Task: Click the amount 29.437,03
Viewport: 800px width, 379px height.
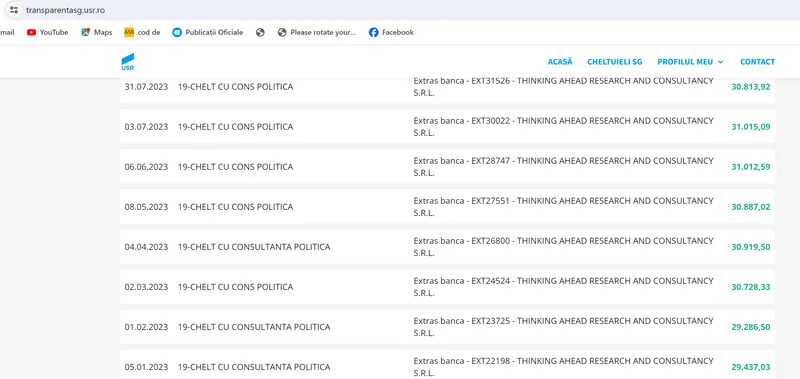Action: [751, 367]
